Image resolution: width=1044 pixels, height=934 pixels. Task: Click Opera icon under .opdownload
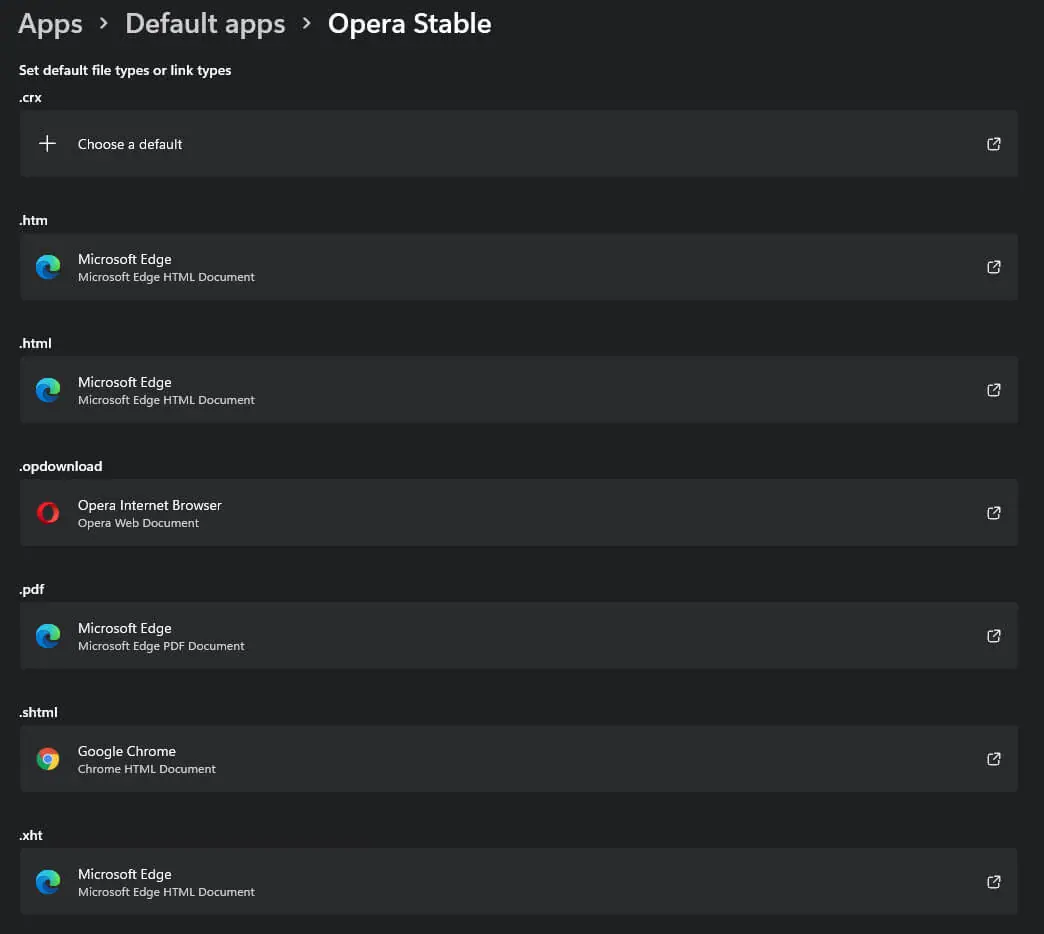tap(48, 513)
